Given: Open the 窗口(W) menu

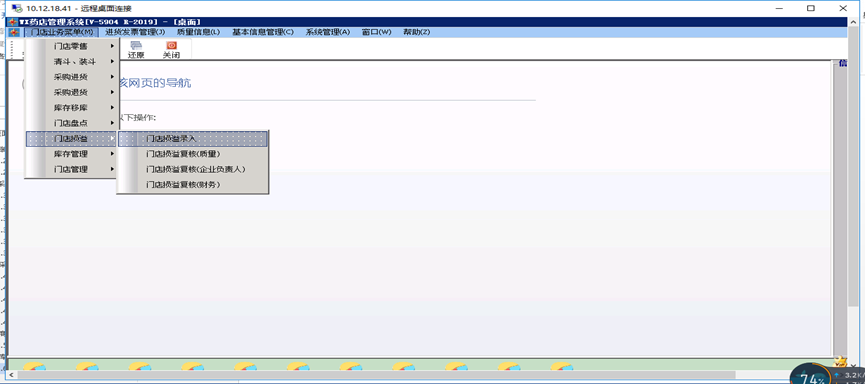Looking at the screenshot, I should click(x=376, y=32).
